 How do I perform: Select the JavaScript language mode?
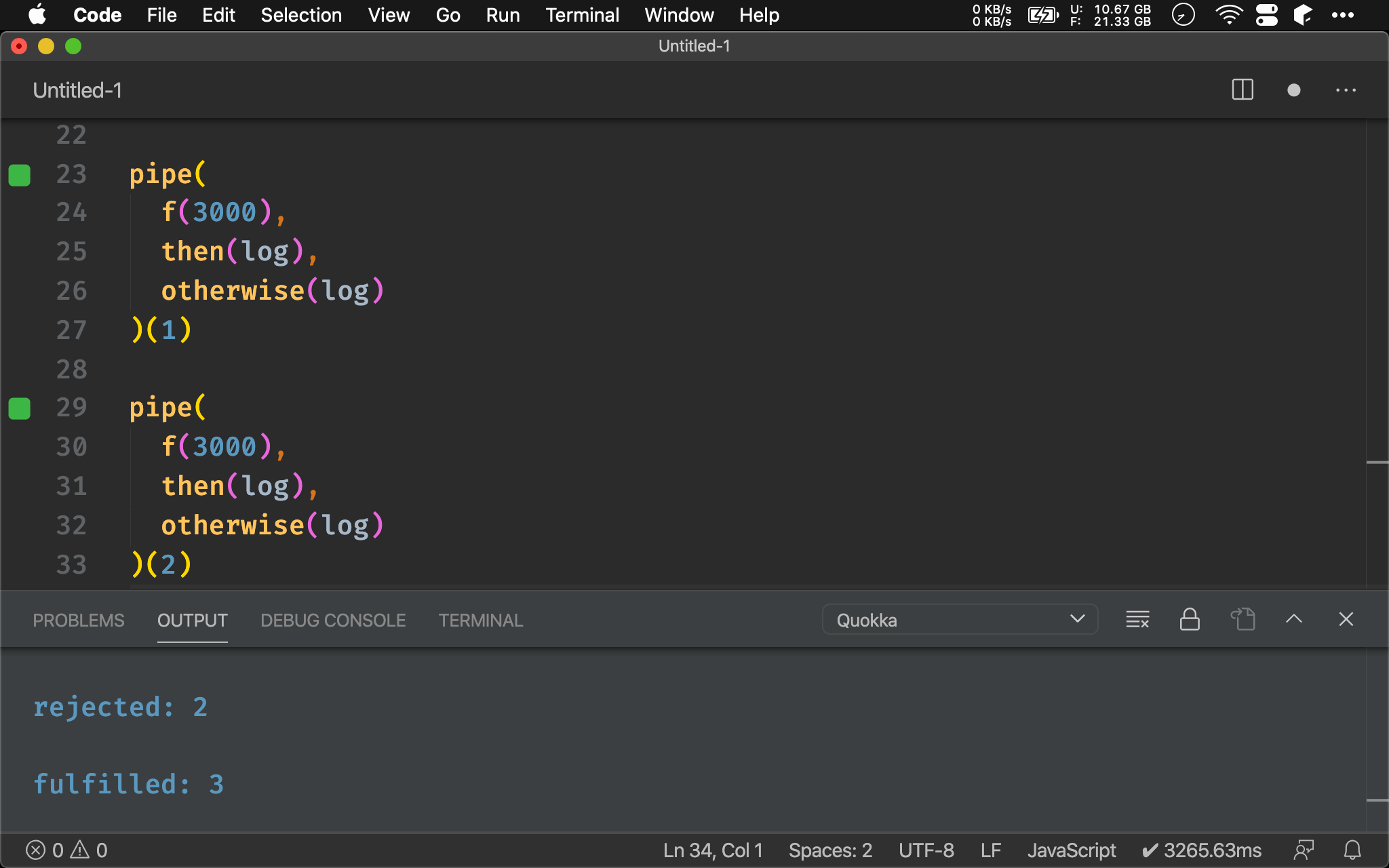point(1072,850)
